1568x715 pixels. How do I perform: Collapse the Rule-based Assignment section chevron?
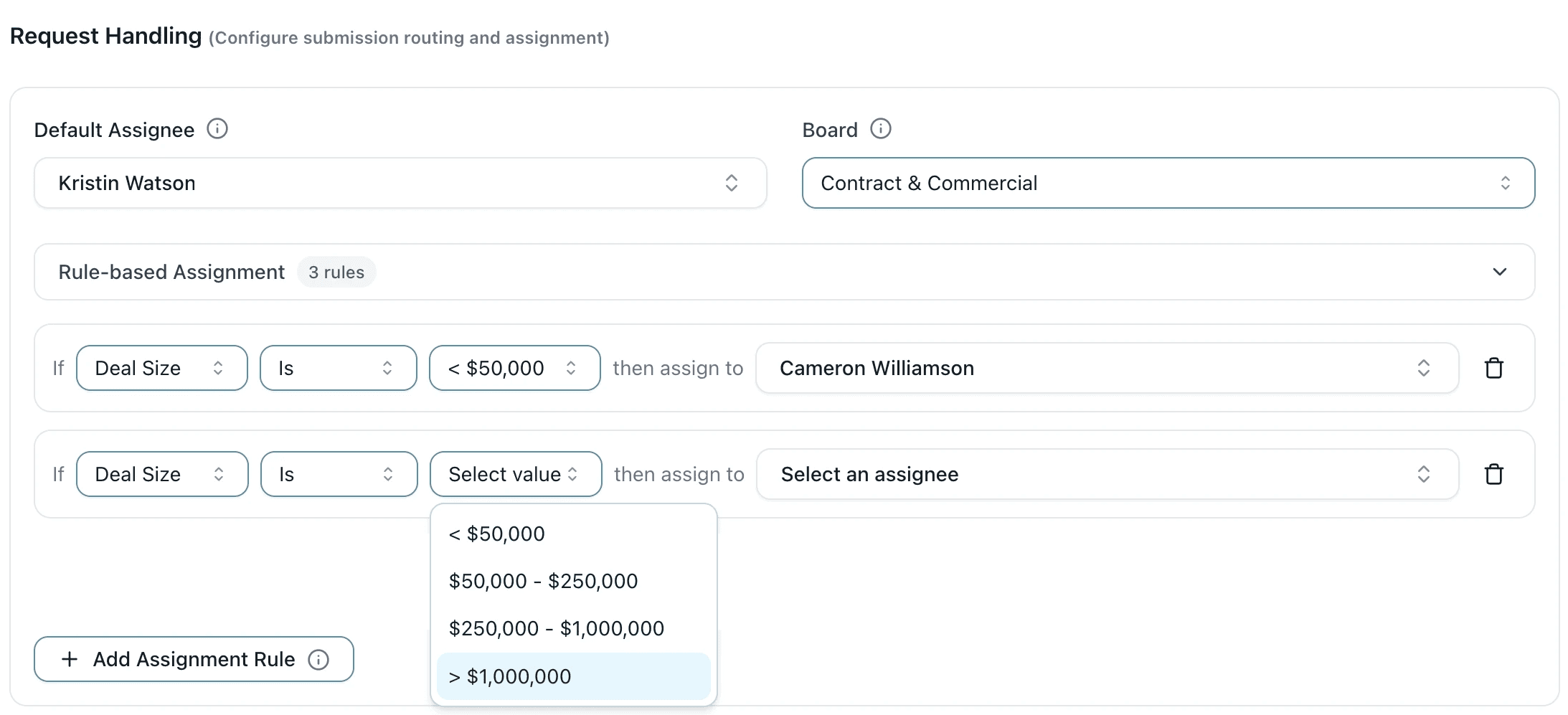tap(1499, 272)
